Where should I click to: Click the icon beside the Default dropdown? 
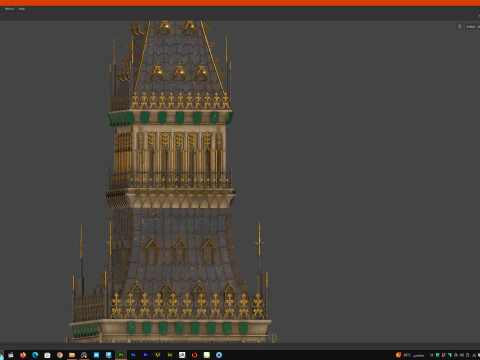coord(460,27)
